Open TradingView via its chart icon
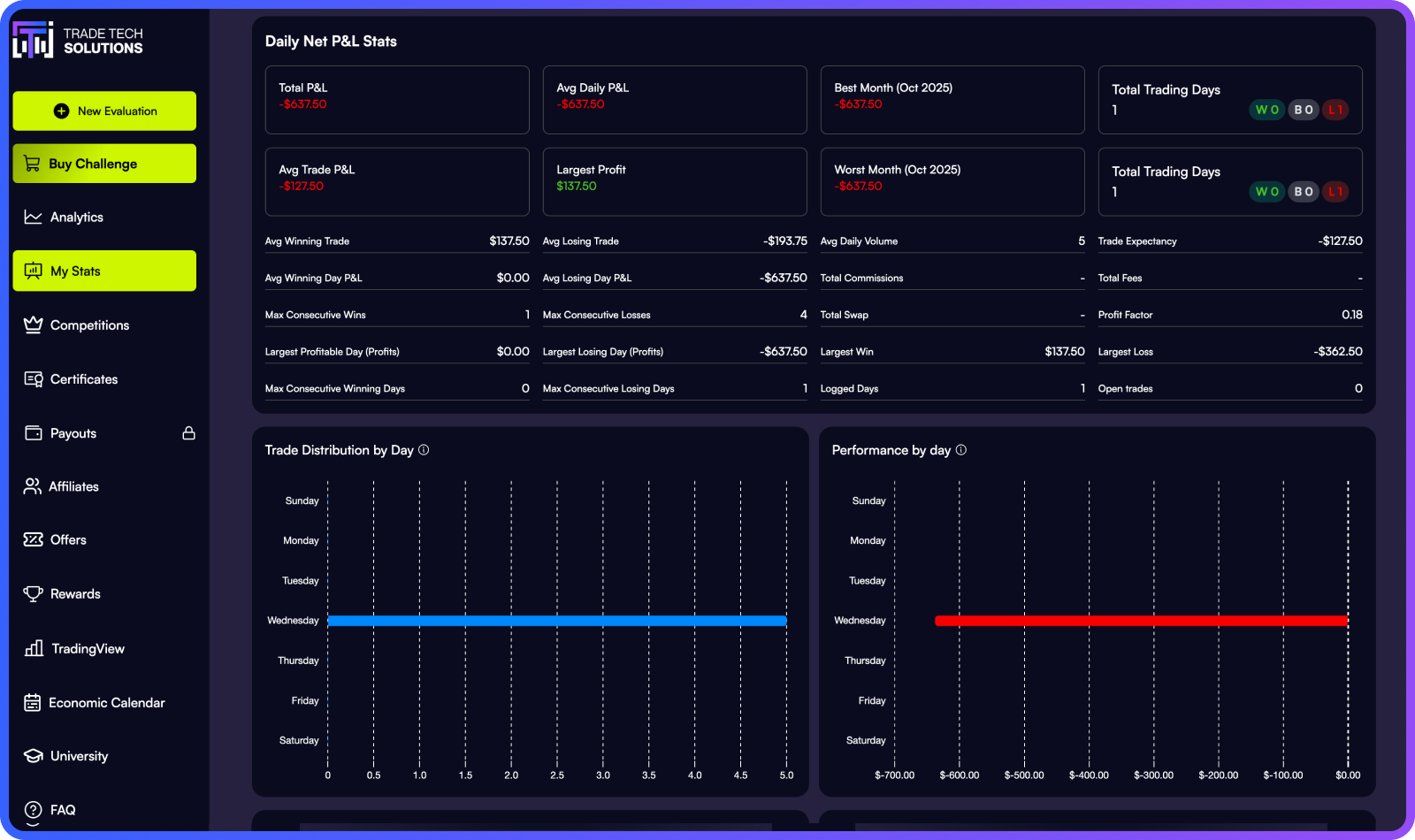Screen dimensions: 1415x840 33,648
